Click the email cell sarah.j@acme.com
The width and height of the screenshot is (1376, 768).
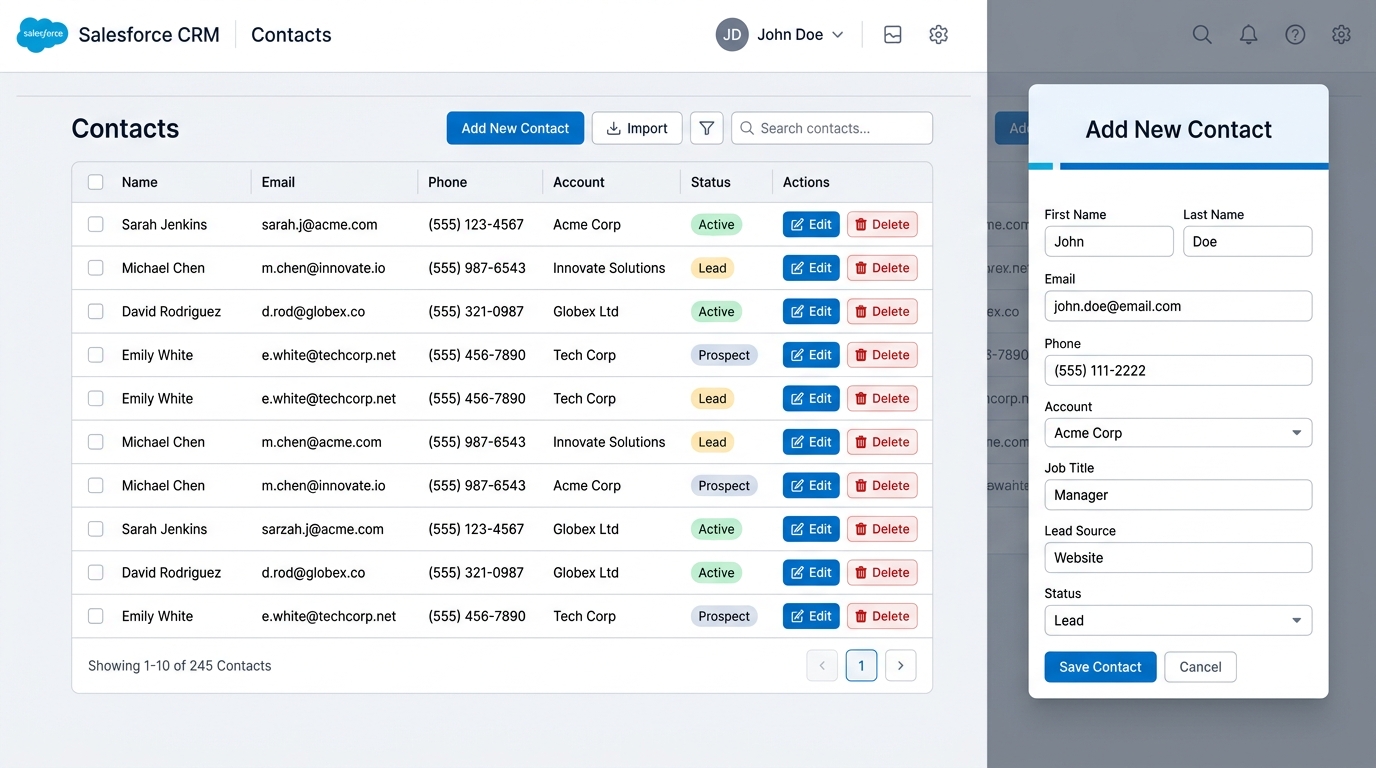[320, 224]
